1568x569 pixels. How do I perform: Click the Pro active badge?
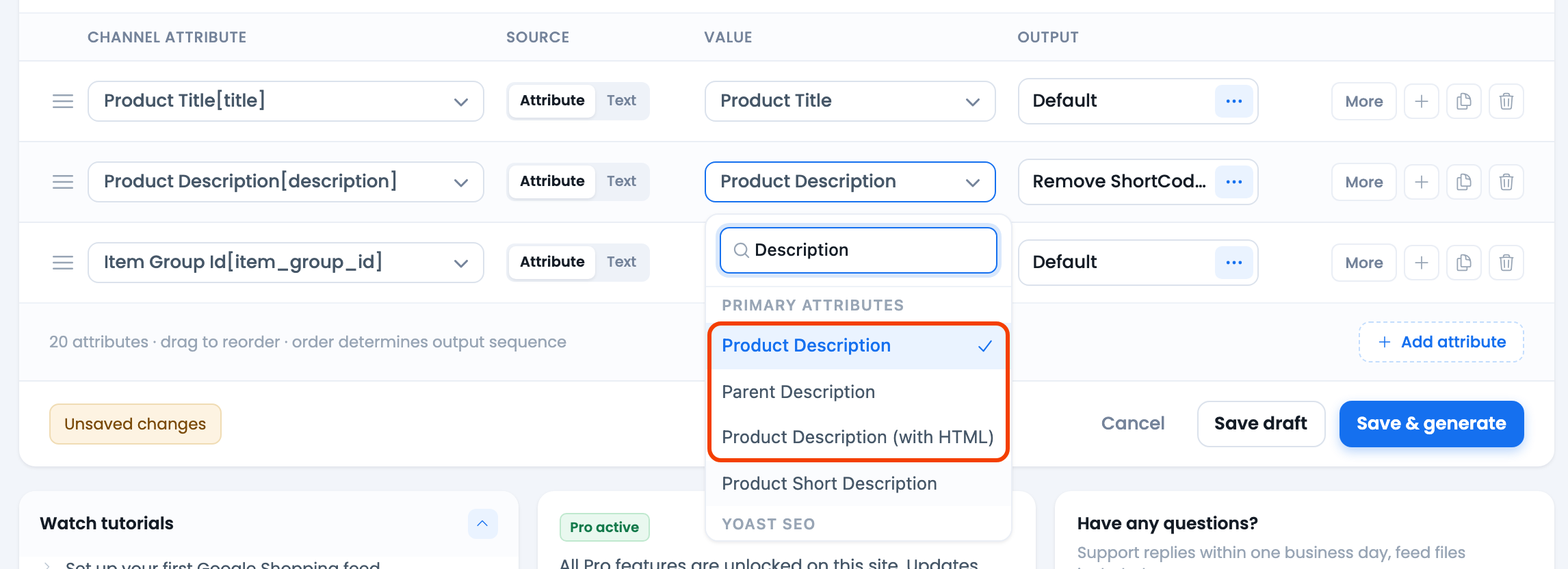tap(604, 527)
